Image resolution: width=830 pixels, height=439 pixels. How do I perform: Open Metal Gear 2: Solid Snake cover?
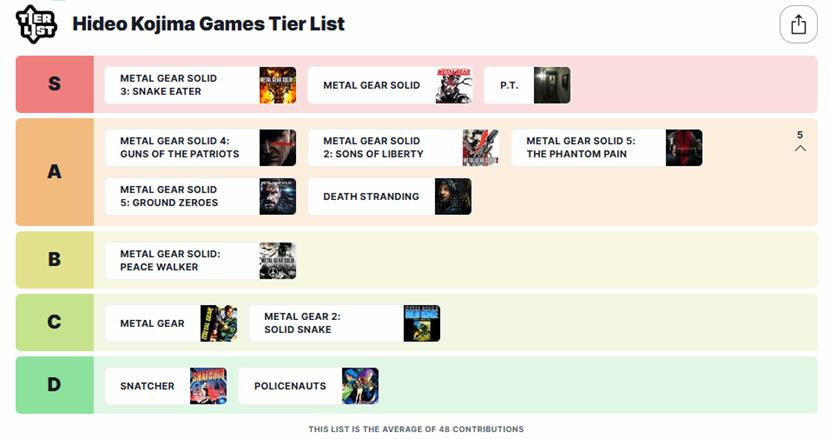pyautogui.click(x=422, y=323)
